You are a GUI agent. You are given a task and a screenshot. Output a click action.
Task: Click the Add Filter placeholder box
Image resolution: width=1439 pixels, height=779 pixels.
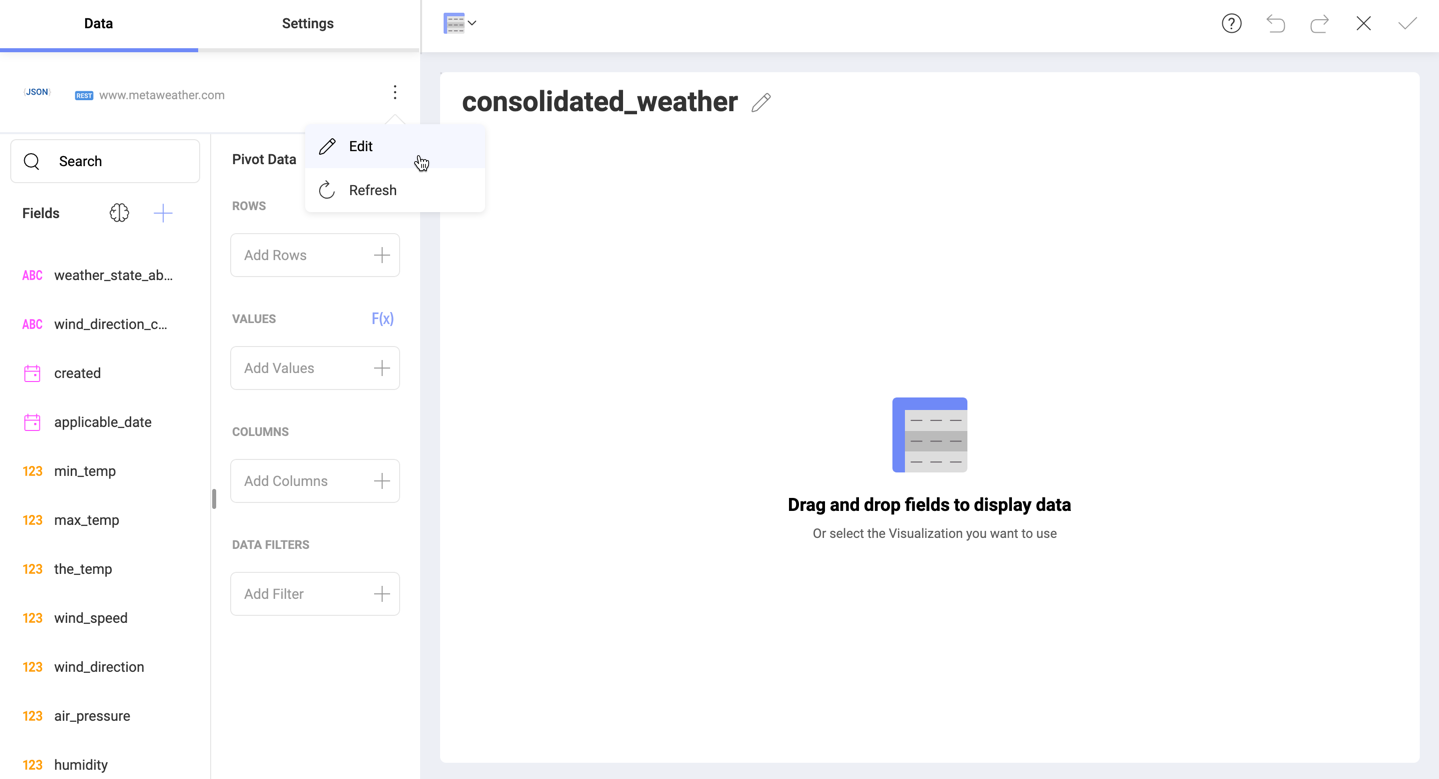[x=315, y=594]
